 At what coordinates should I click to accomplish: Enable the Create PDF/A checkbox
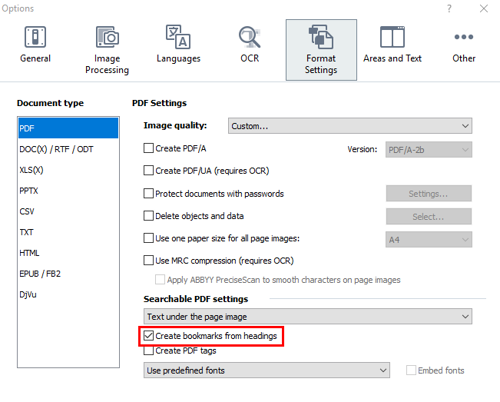pyautogui.click(x=148, y=148)
